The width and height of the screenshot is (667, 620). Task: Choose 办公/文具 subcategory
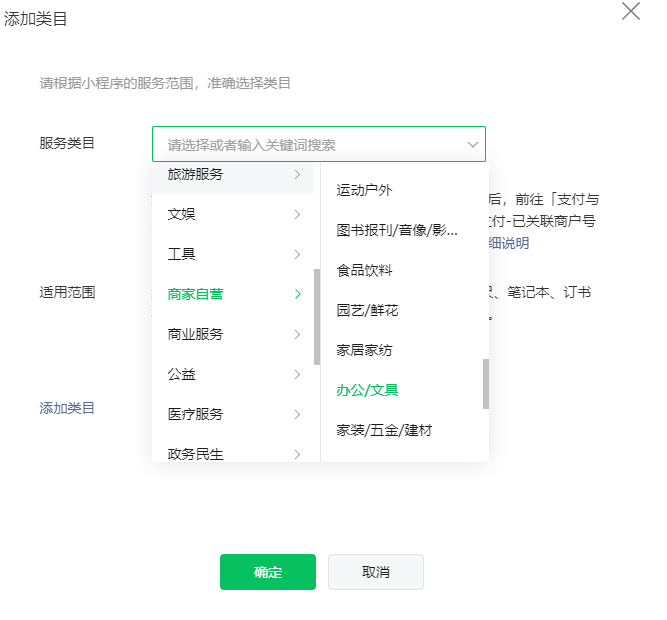[368, 390]
